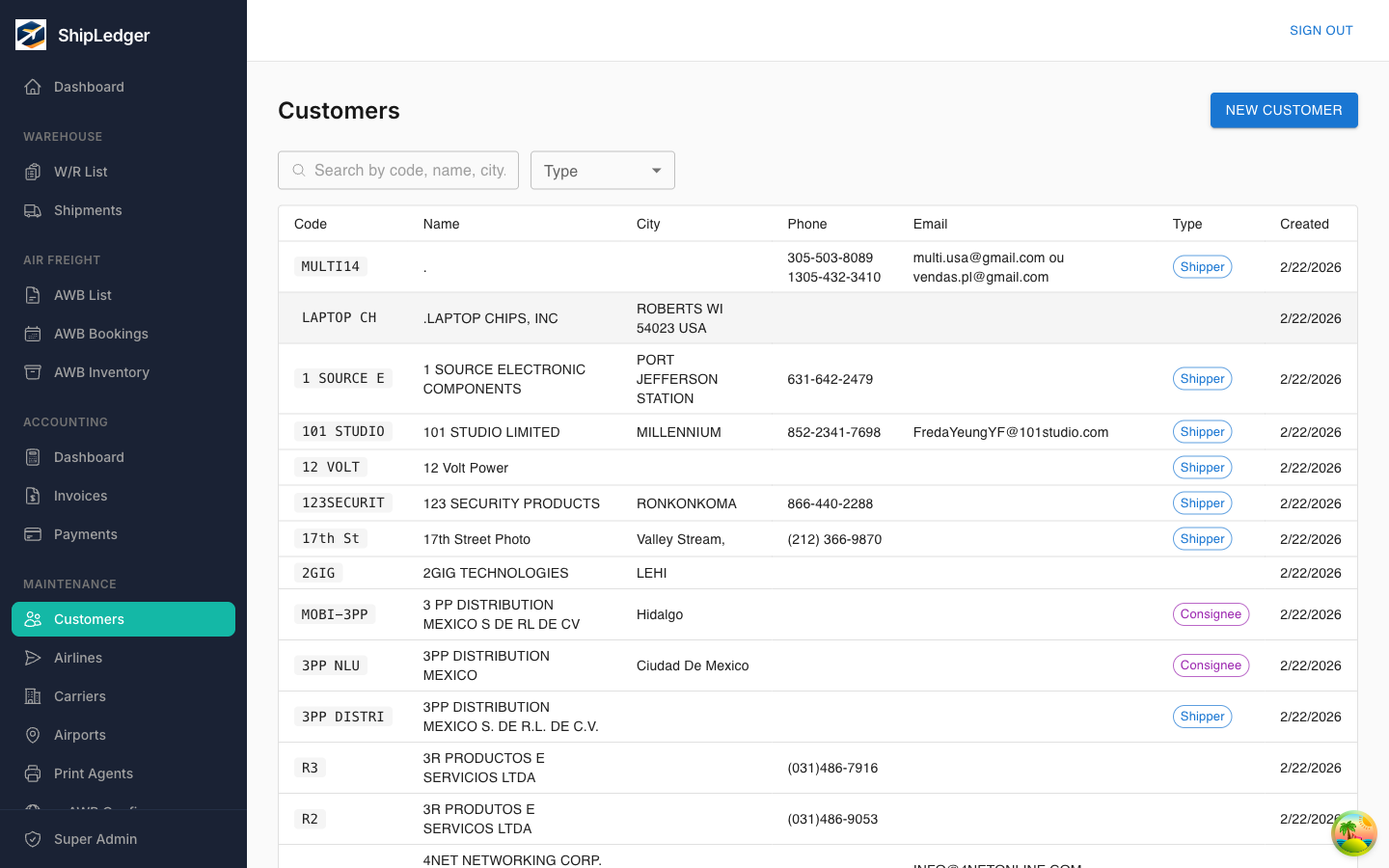Sort by Code column header

coord(311,224)
